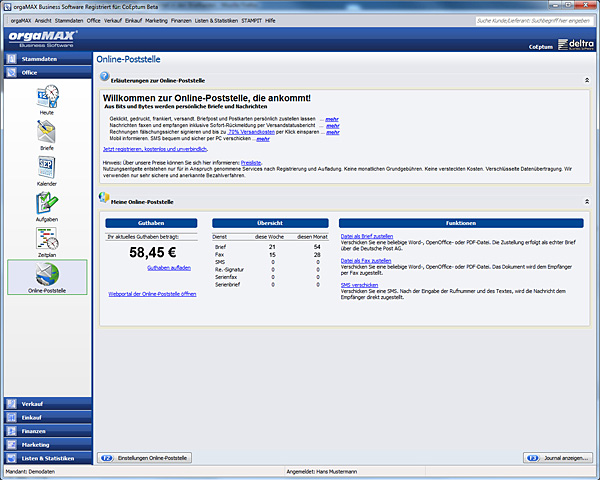Viewport: 600px width, 480px height.
Task: Click Angemeldet: Hans Mustermann status text
Action: tap(321, 472)
